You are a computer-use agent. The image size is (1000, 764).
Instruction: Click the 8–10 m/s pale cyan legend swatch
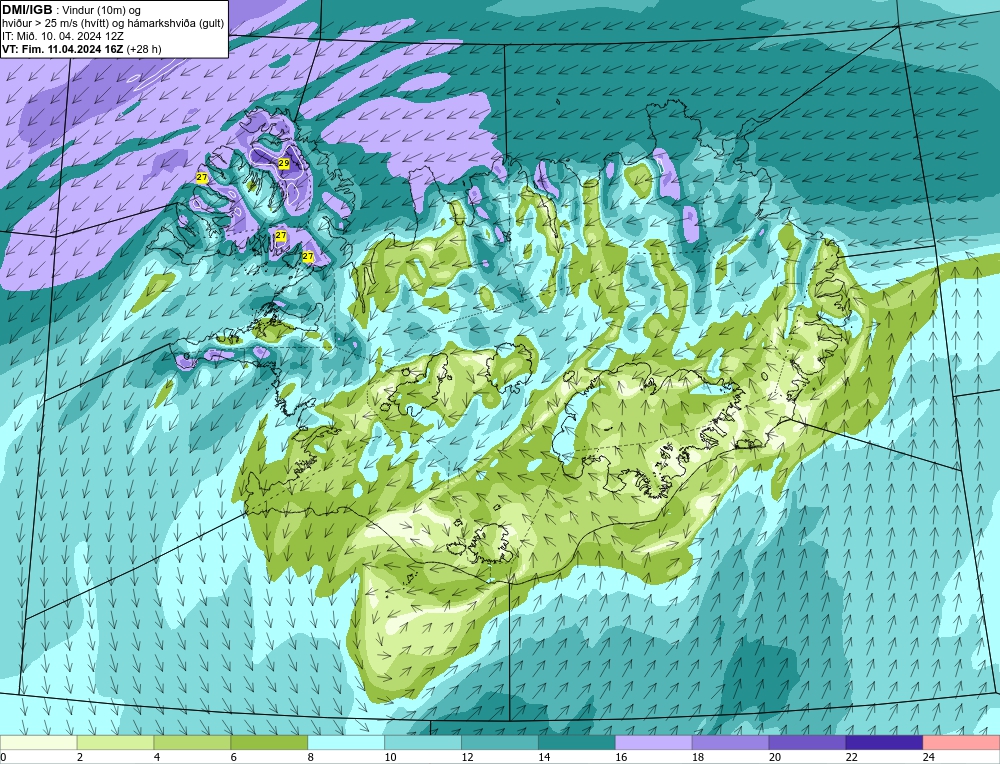click(346, 743)
